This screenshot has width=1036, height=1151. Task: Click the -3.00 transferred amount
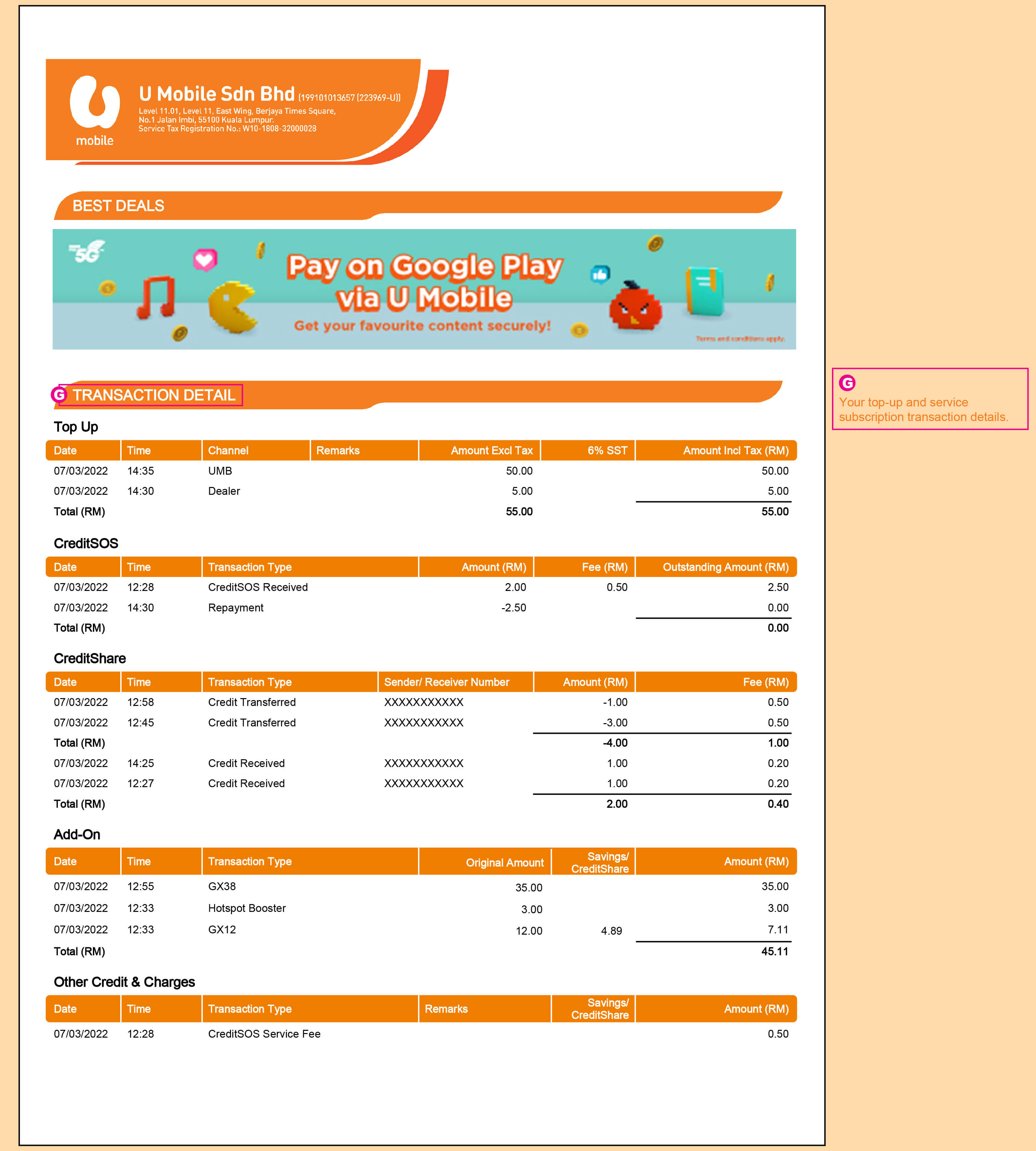615,723
